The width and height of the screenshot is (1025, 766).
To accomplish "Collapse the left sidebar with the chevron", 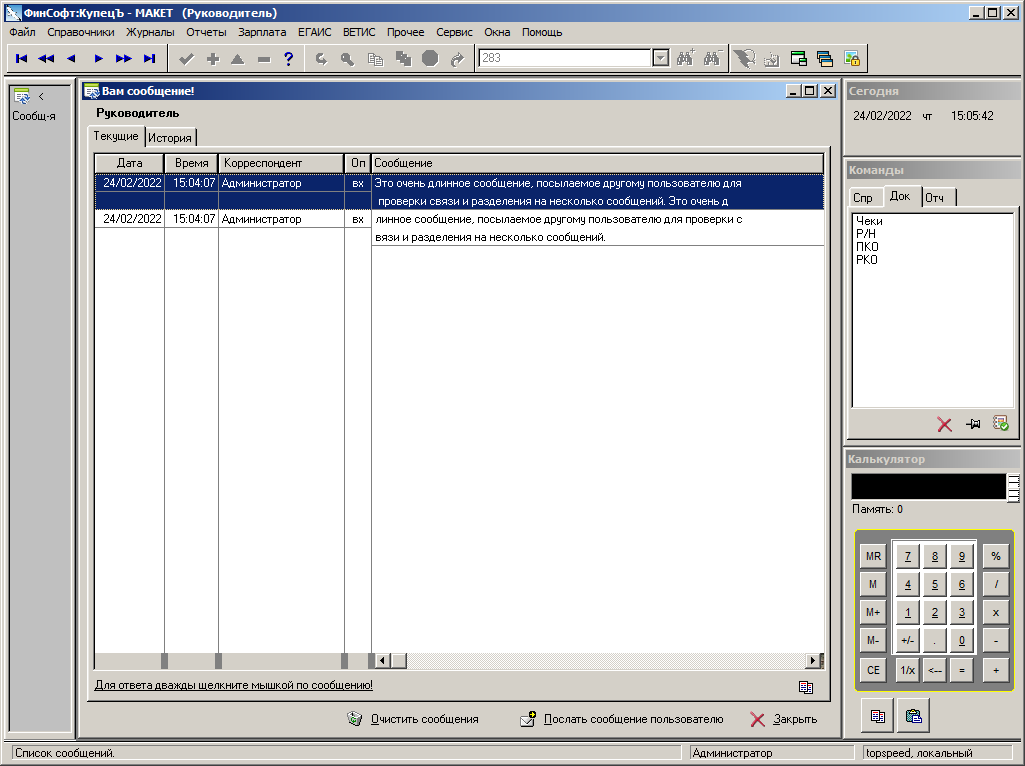I will [41, 97].
